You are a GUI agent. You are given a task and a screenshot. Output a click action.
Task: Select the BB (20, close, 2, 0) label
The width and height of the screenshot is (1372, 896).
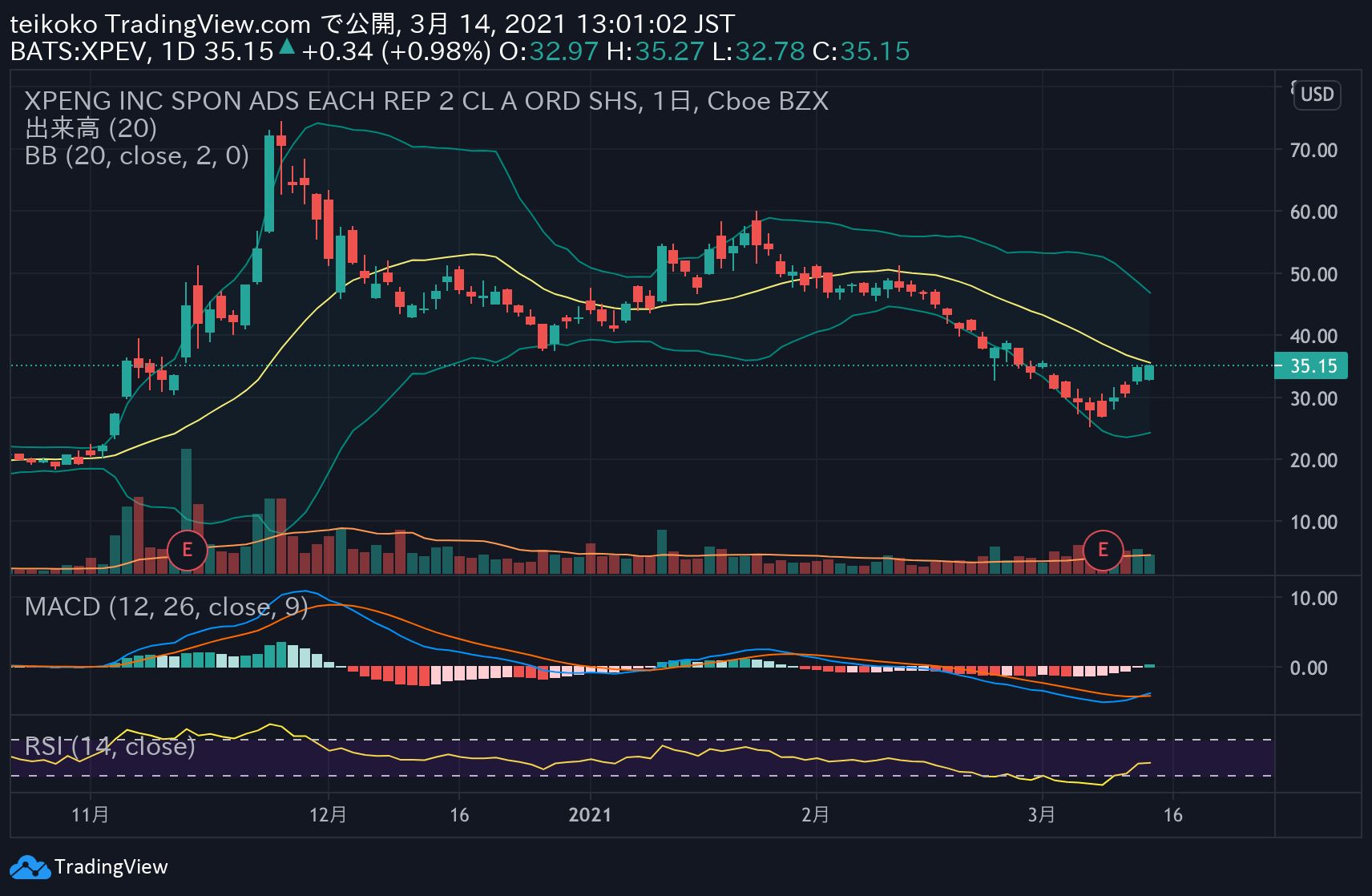[137, 155]
